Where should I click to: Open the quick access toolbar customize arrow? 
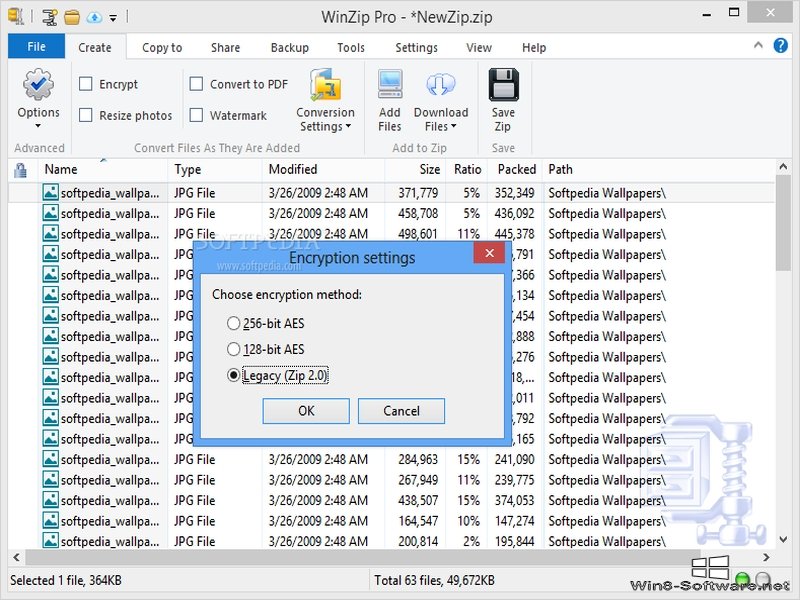point(113,18)
